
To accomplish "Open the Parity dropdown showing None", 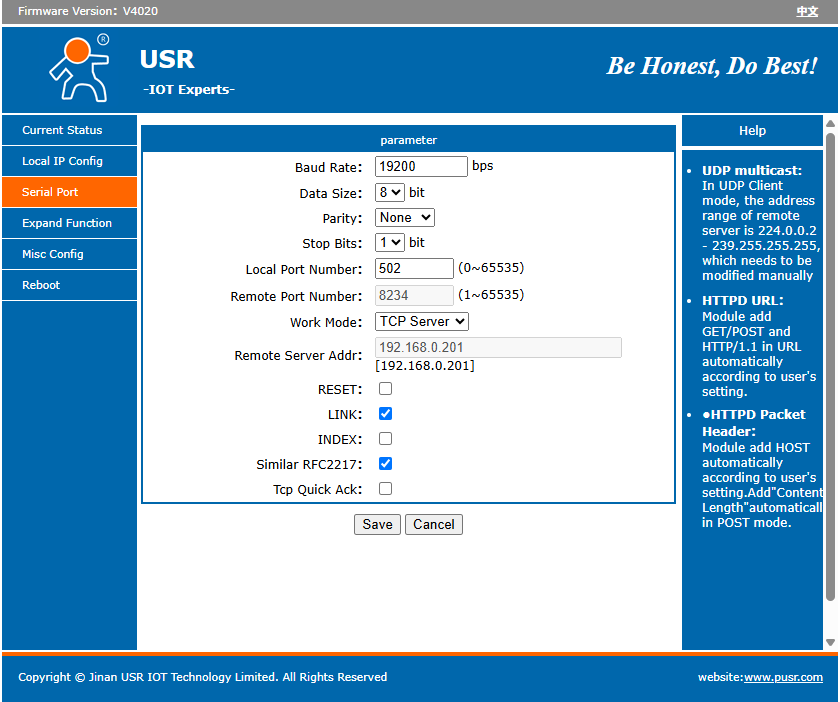I will [404, 218].
